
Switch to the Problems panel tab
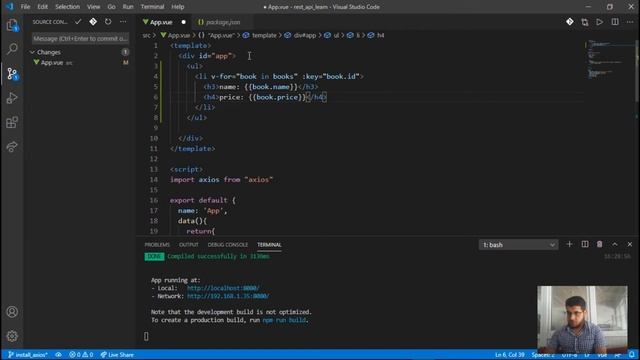(x=157, y=244)
